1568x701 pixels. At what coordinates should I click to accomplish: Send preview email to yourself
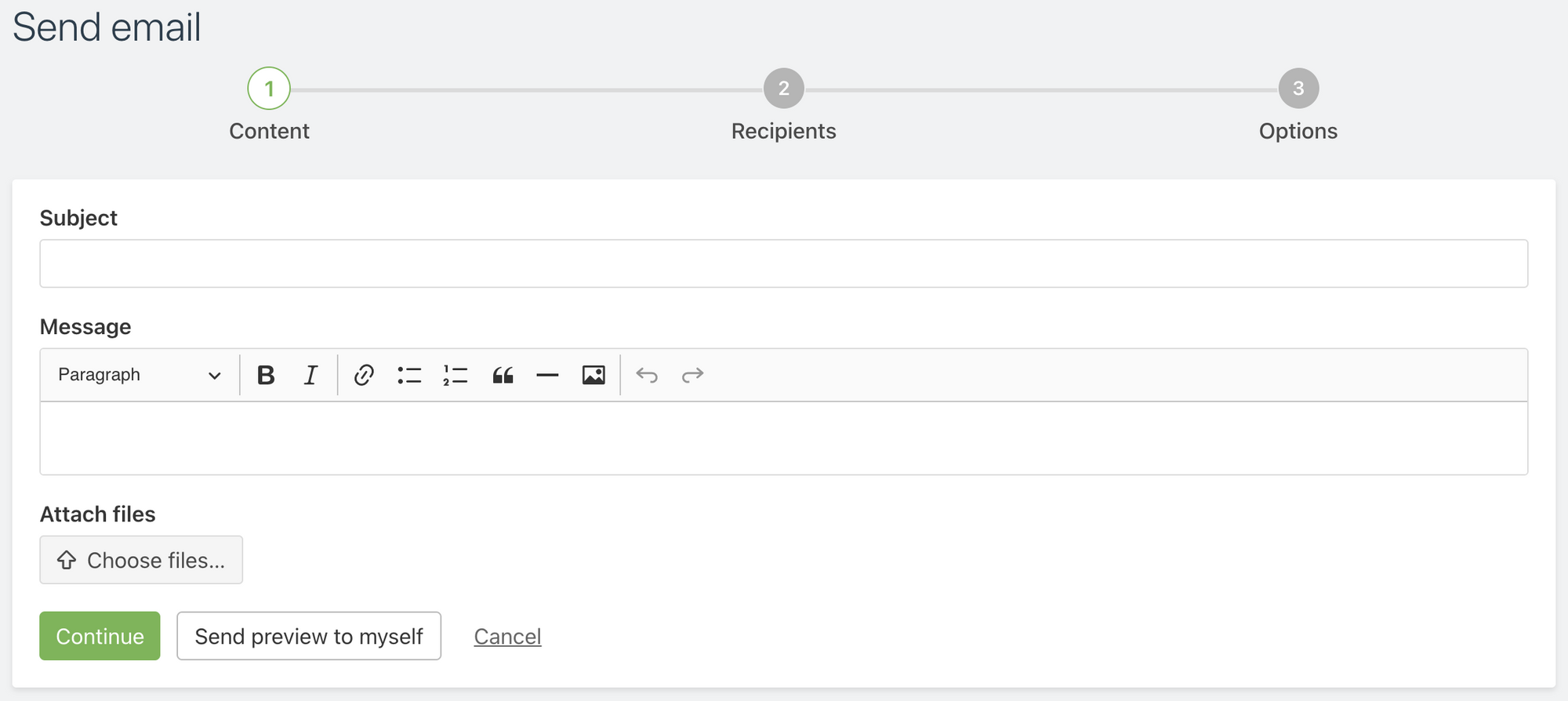[309, 636]
